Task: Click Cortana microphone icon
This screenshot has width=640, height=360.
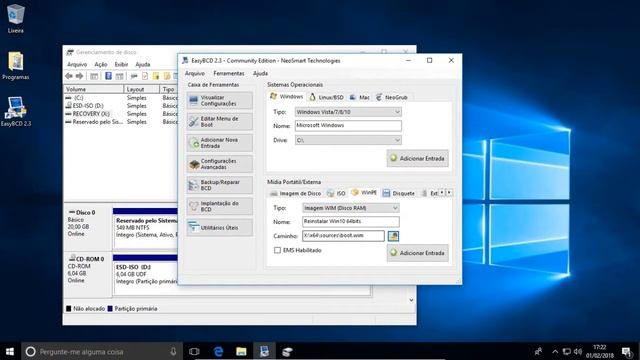Action: tap(173, 351)
